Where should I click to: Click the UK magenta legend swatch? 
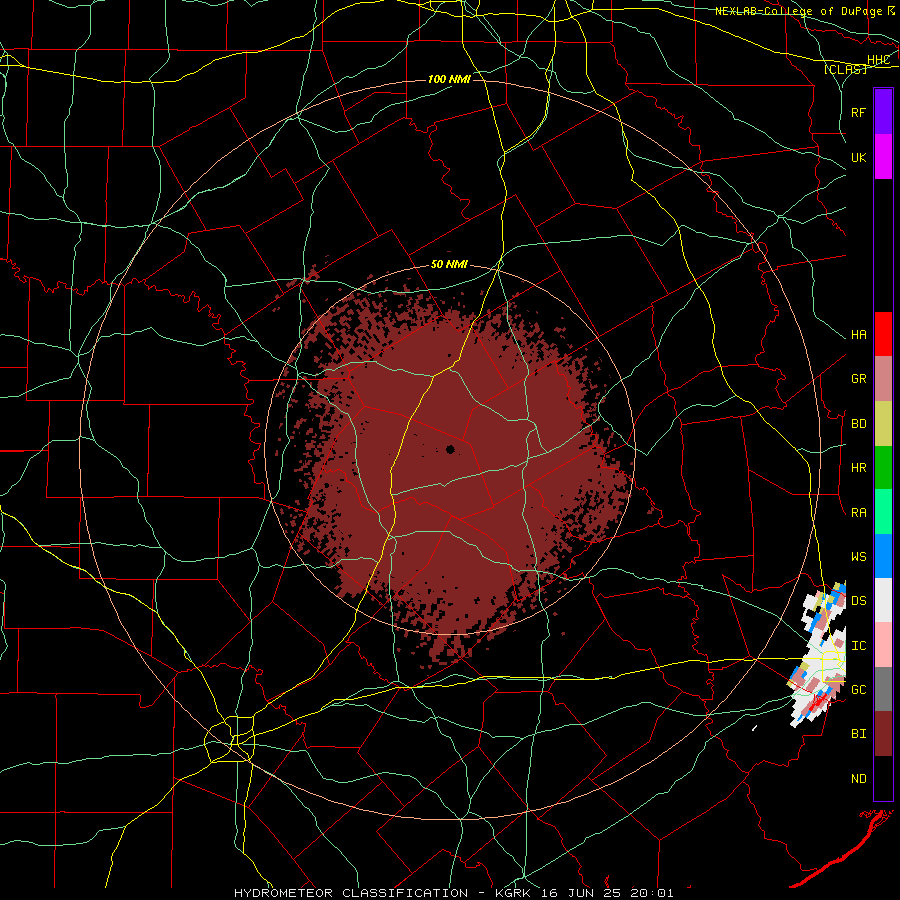click(x=883, y=157)
